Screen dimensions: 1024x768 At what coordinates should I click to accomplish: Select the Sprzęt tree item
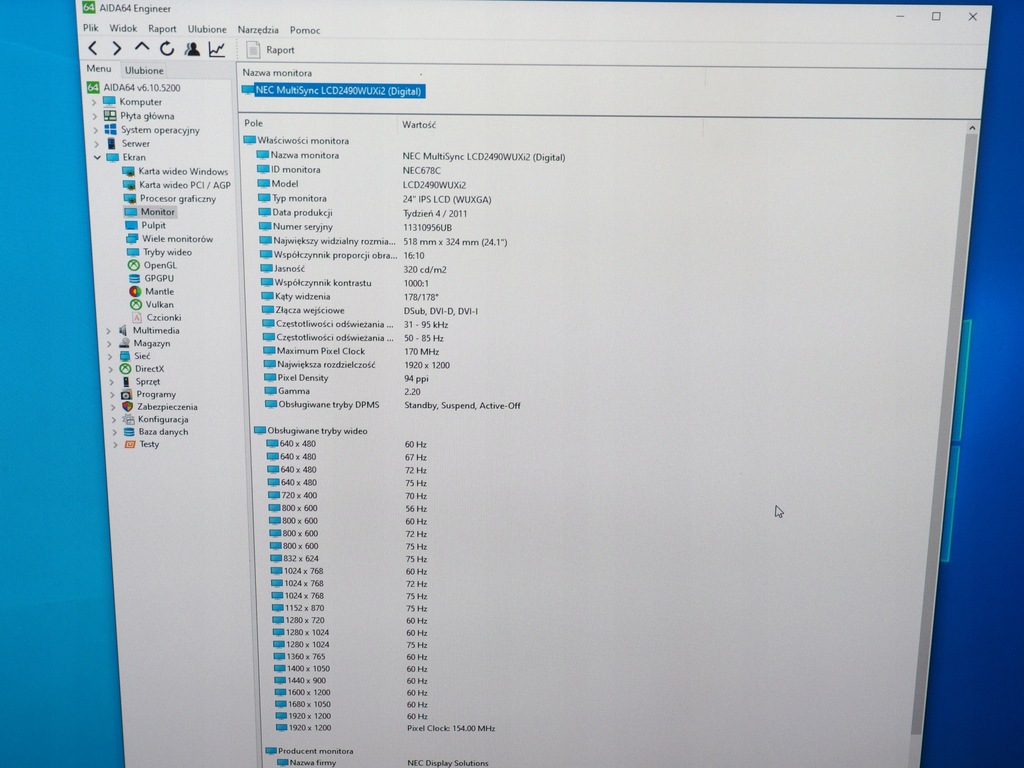point(140,381)
